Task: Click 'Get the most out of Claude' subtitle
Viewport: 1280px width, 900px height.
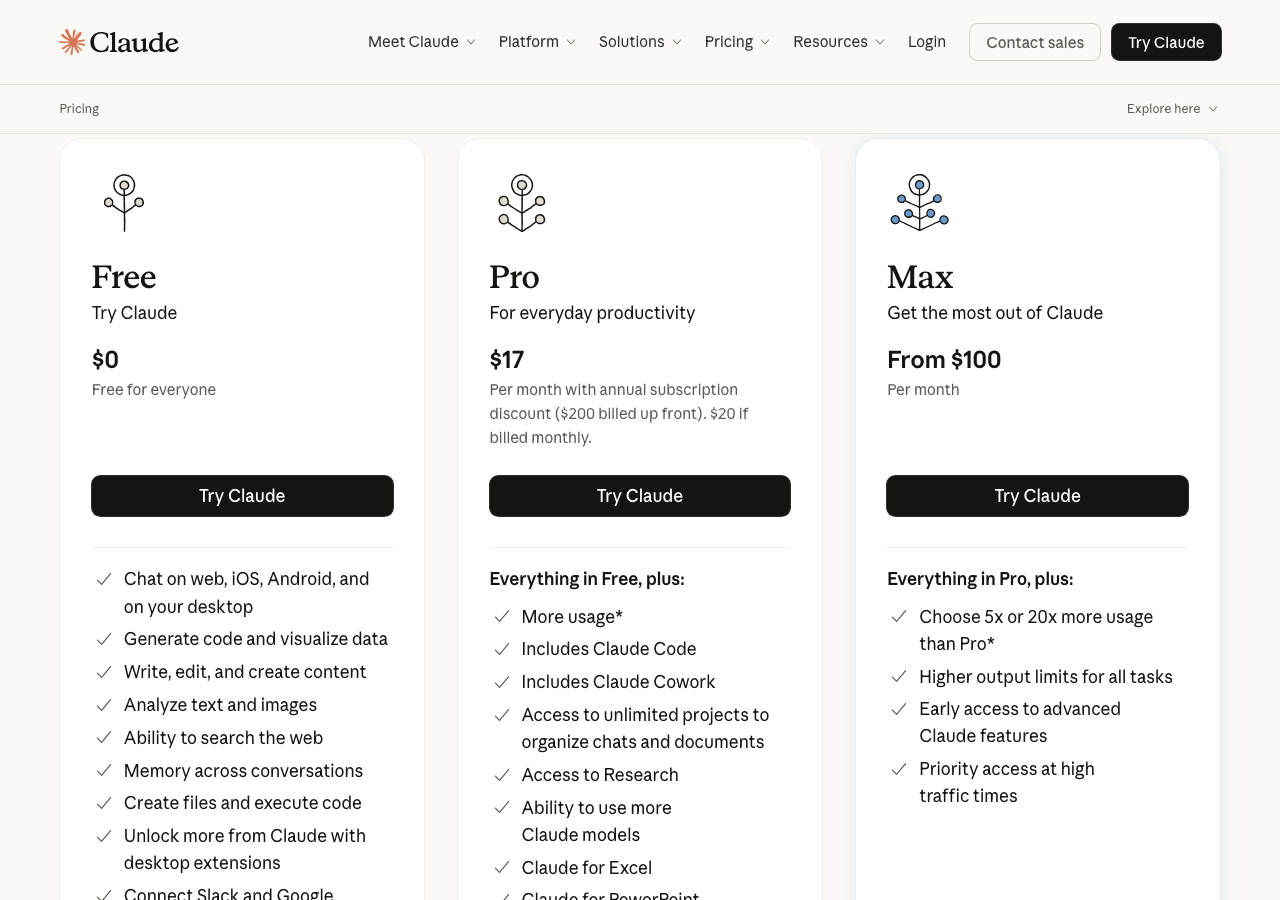Action: (995, 313)
